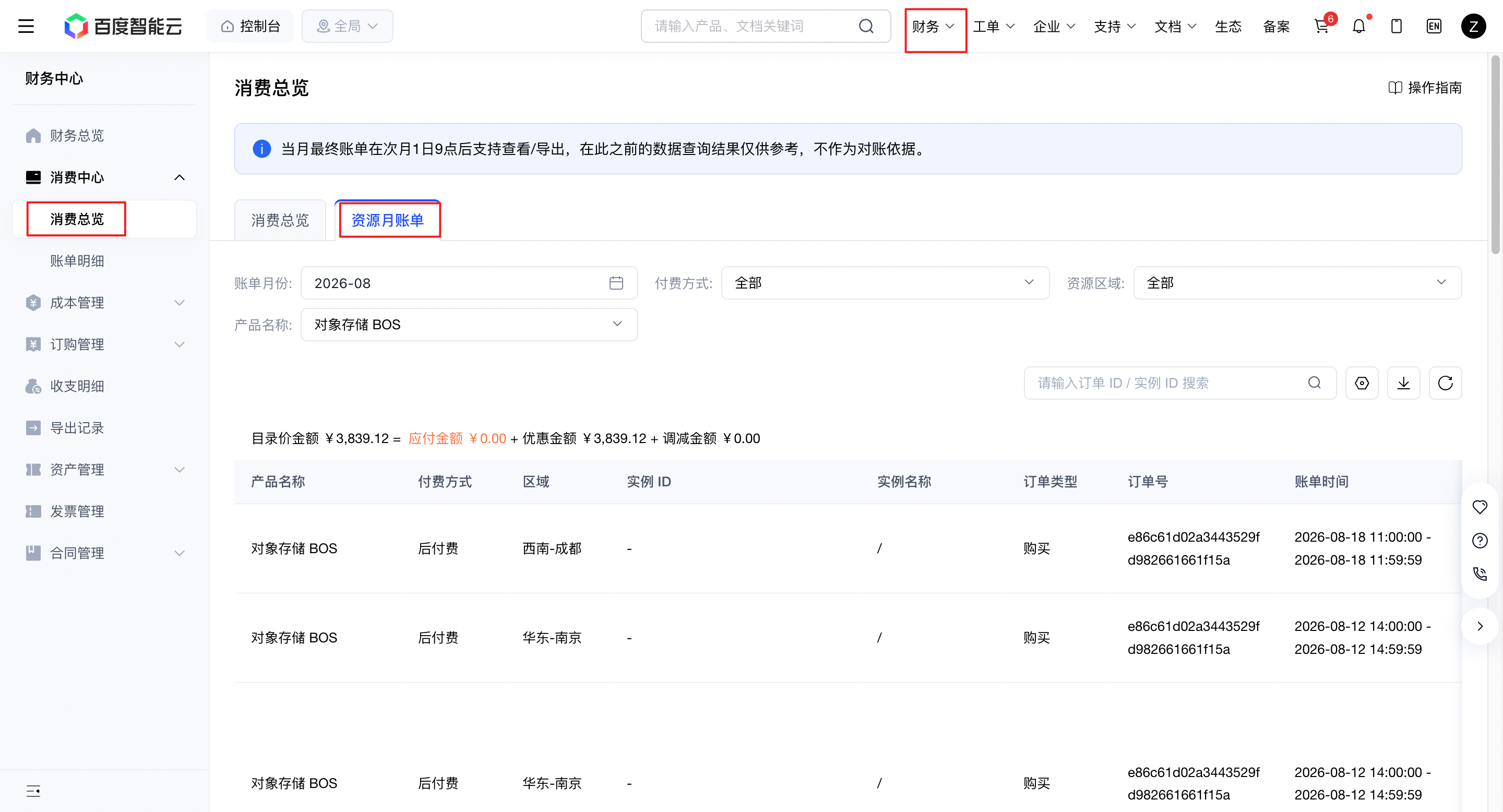Open the help question-mark icon

[1479, 541]
